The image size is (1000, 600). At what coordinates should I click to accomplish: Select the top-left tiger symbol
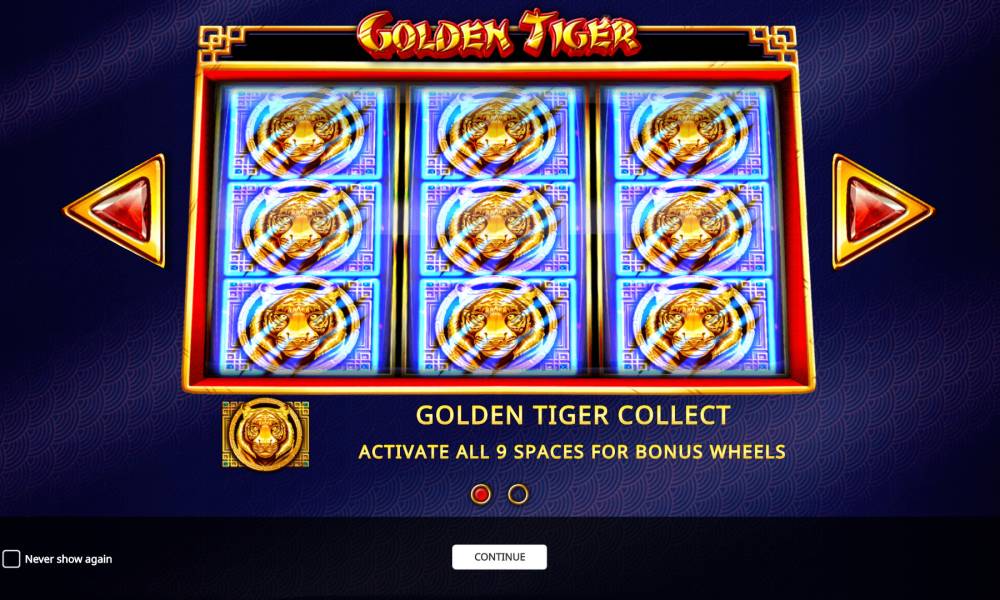coord(305,133)
